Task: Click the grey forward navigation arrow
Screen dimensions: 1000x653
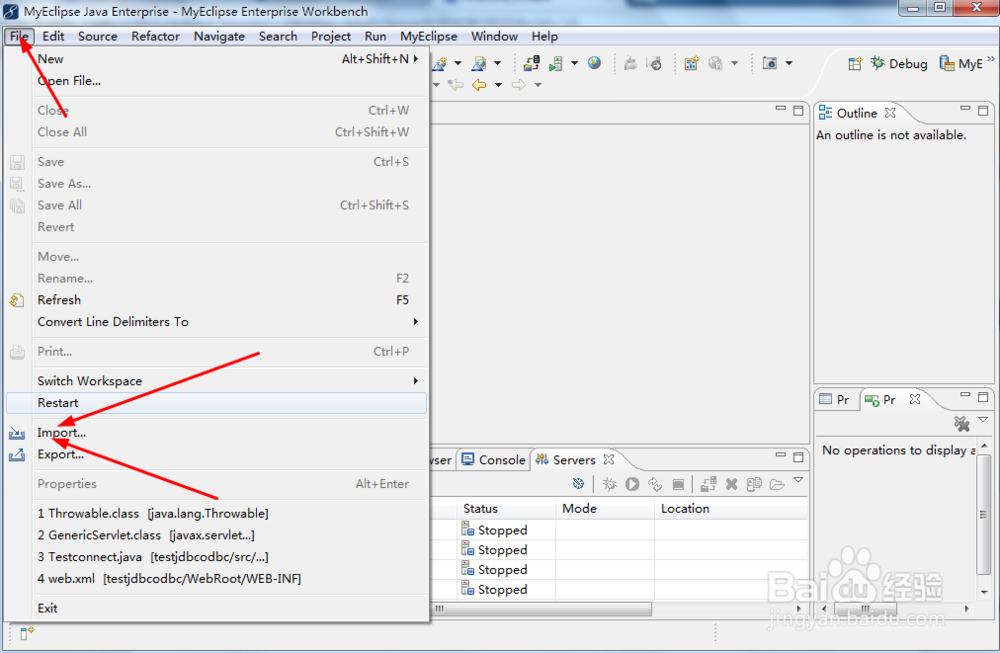Action: coord(518,85)
